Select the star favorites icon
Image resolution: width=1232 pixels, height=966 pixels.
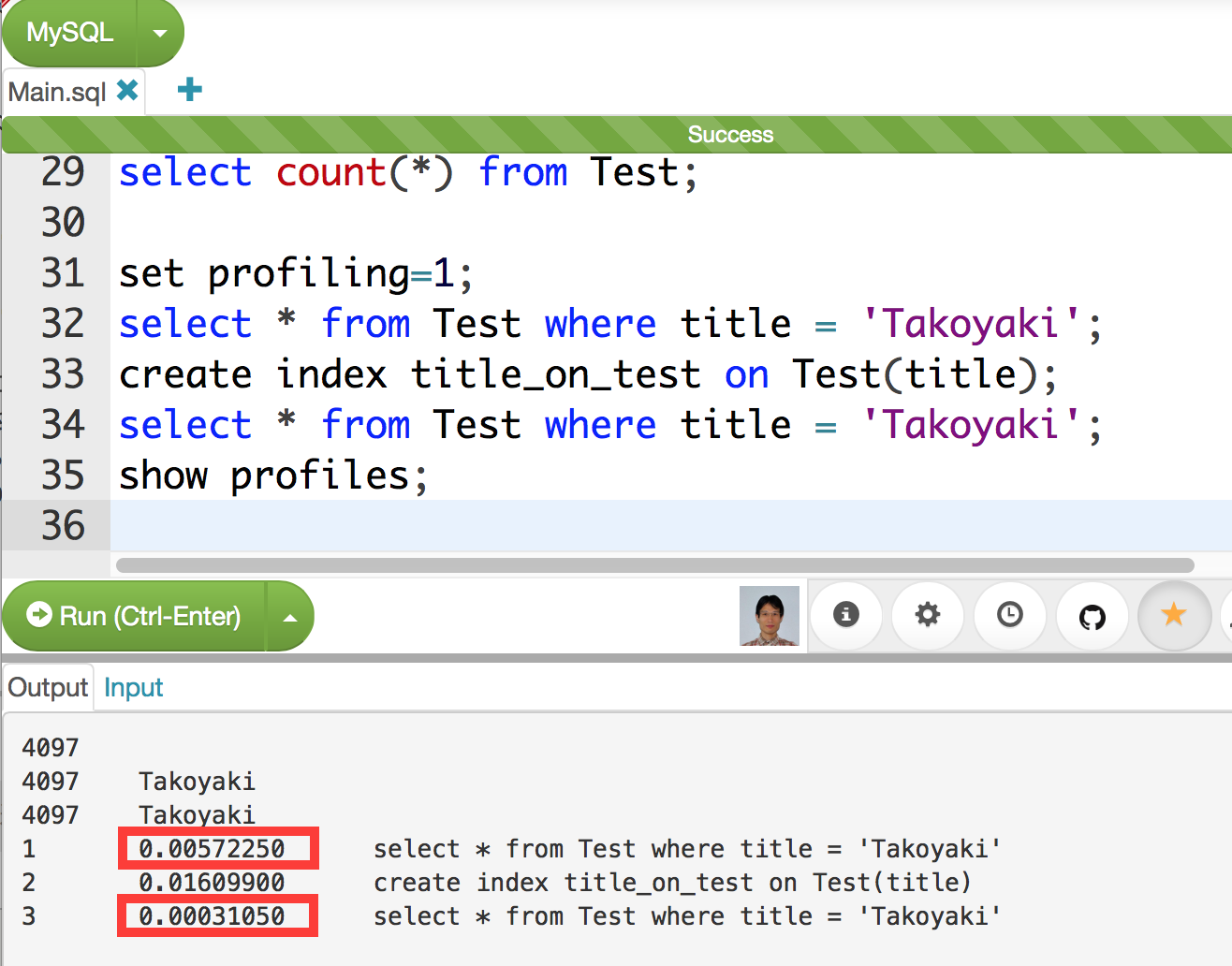(1174, 615)
